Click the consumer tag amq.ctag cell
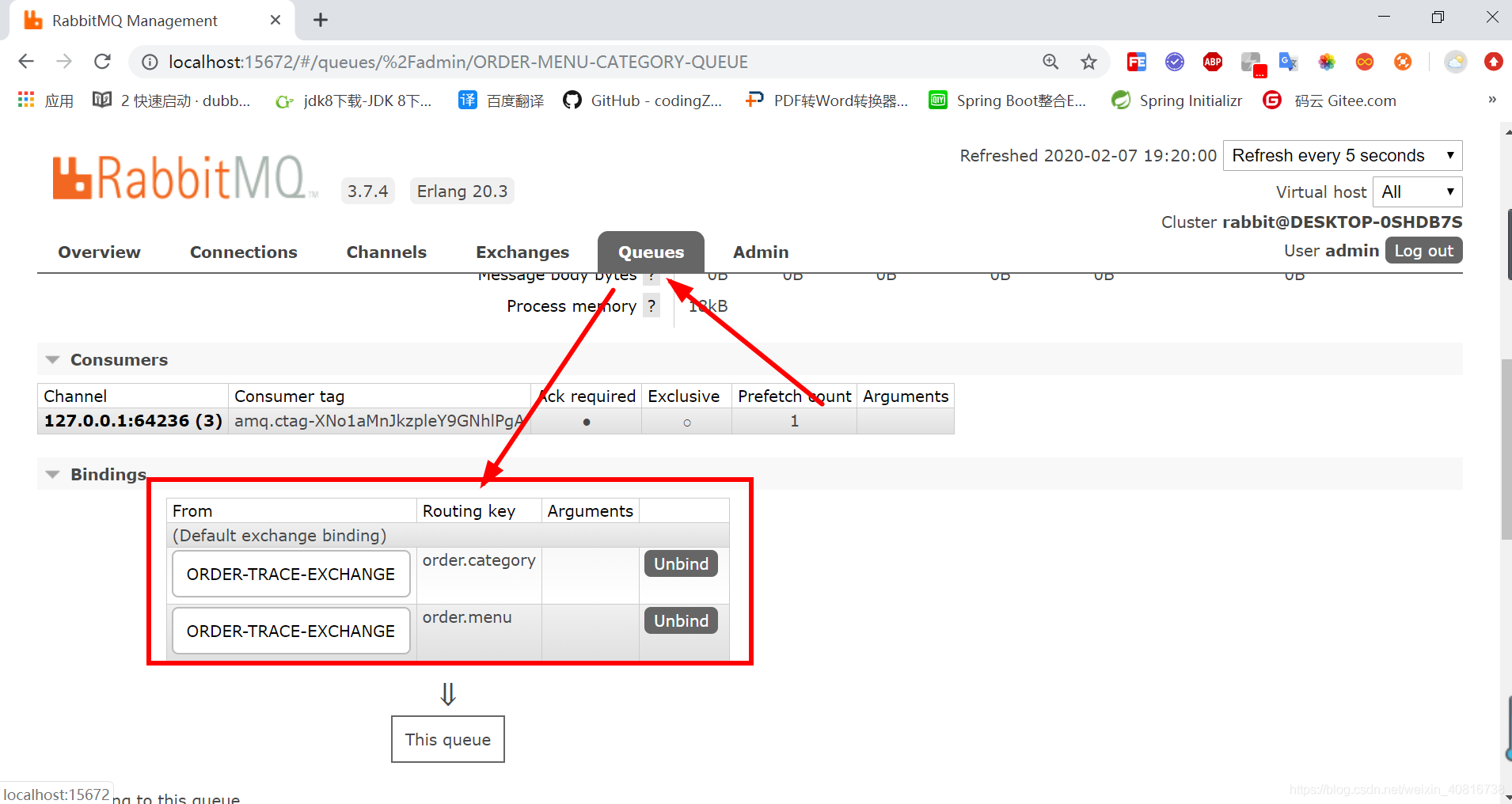Viewport: 1512px width, 804px height. 379,420
